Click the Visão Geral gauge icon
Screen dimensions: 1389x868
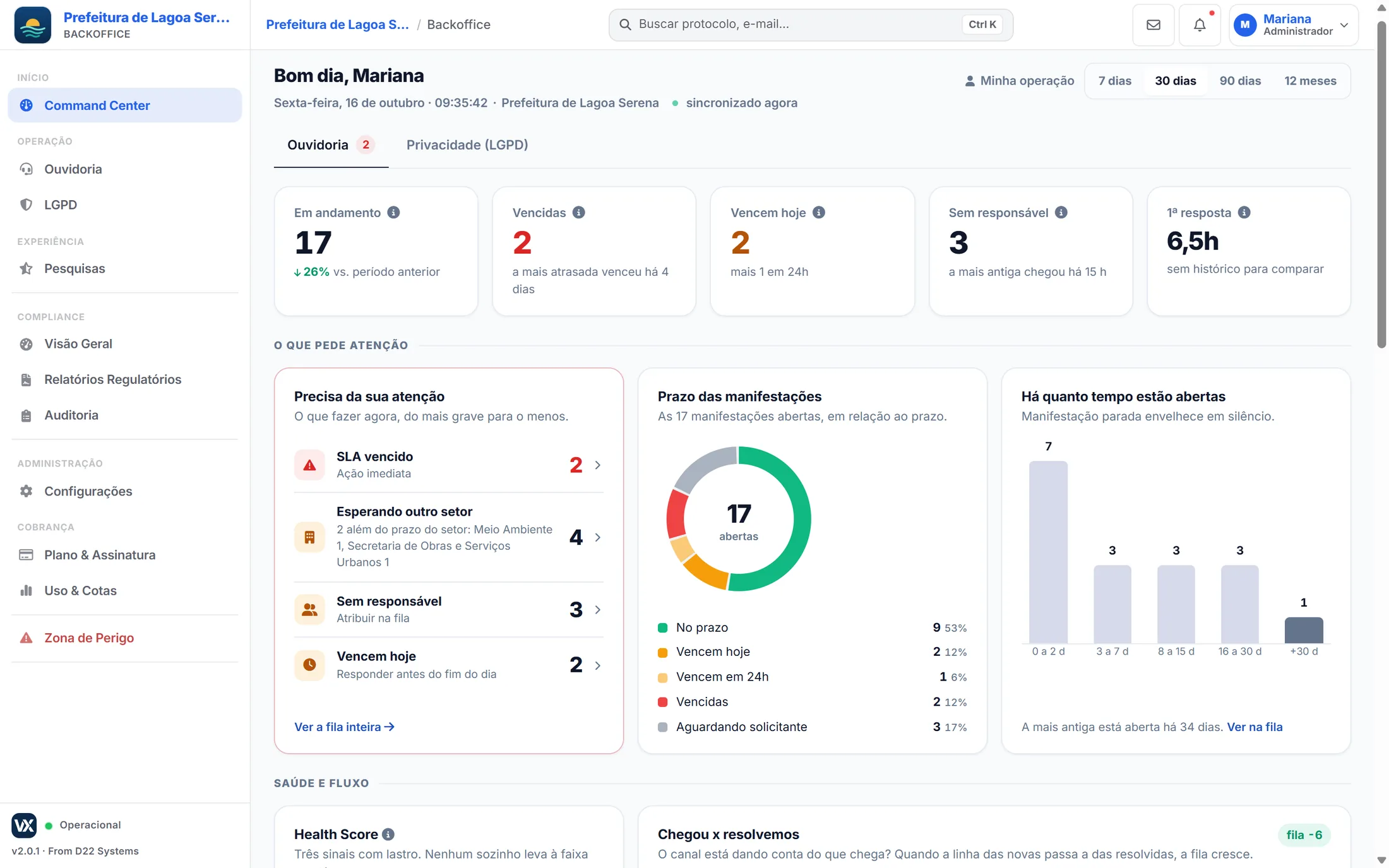pyautogui.click(x=26, y=344)
